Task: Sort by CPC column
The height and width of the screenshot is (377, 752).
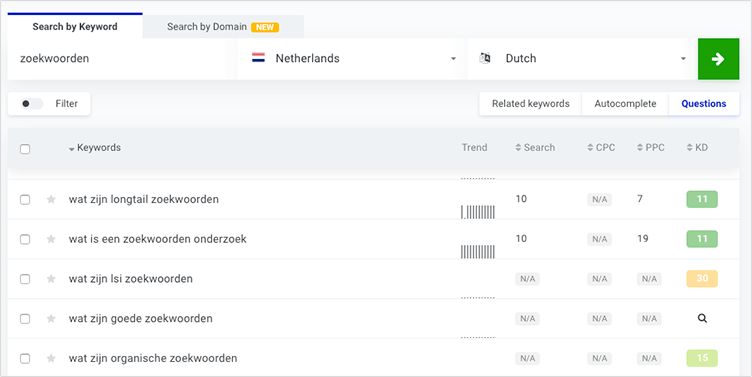Action: click(x=601, y=148)
